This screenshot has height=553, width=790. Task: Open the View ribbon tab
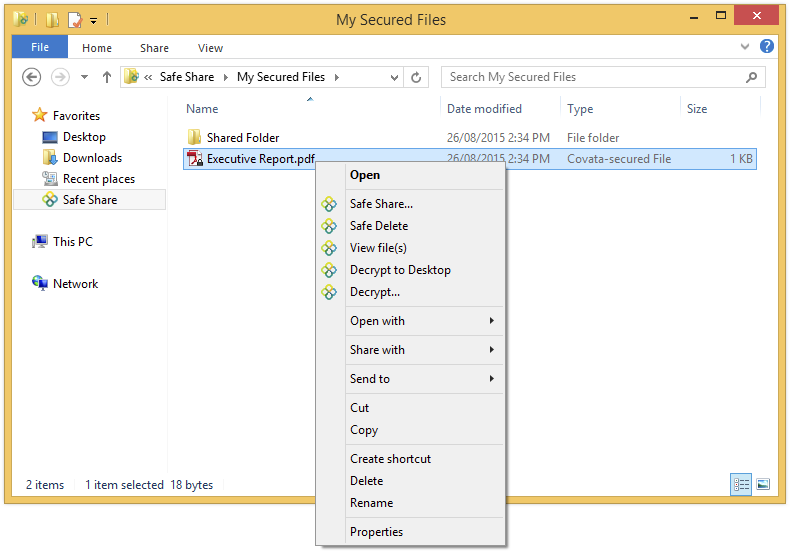tap(210, 48)
